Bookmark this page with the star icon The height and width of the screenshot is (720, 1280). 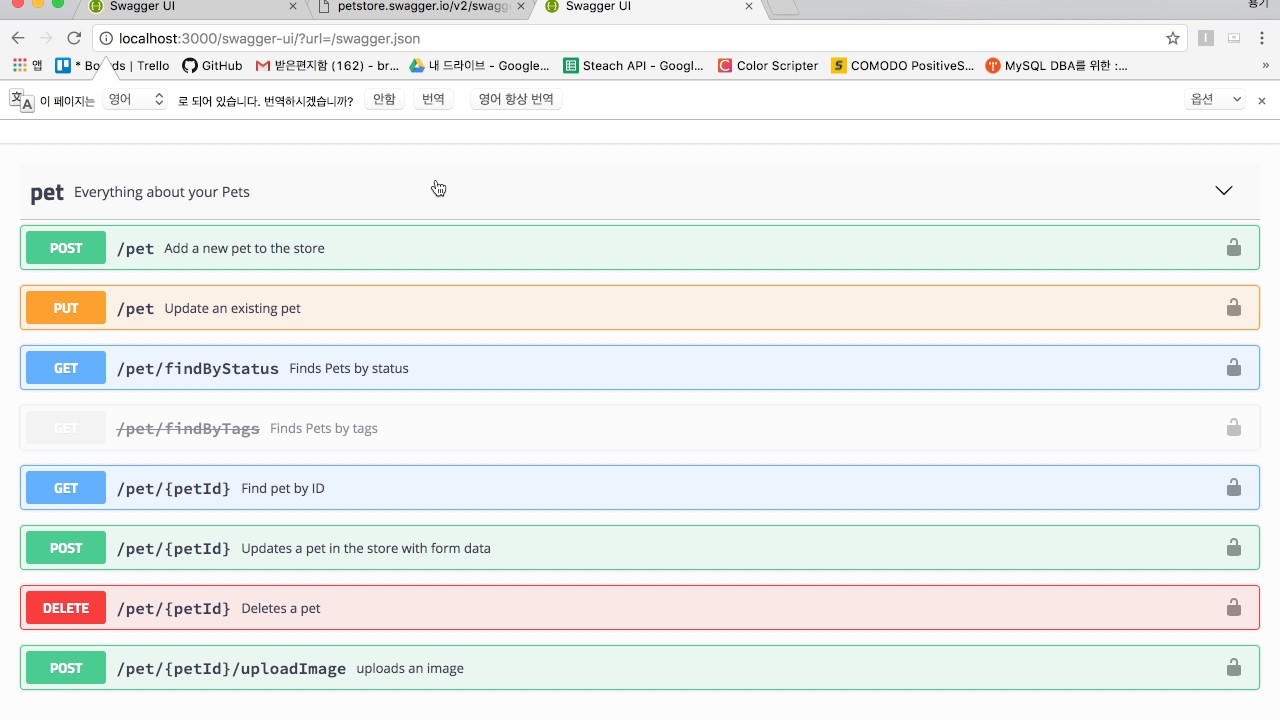click(1173, 38)
